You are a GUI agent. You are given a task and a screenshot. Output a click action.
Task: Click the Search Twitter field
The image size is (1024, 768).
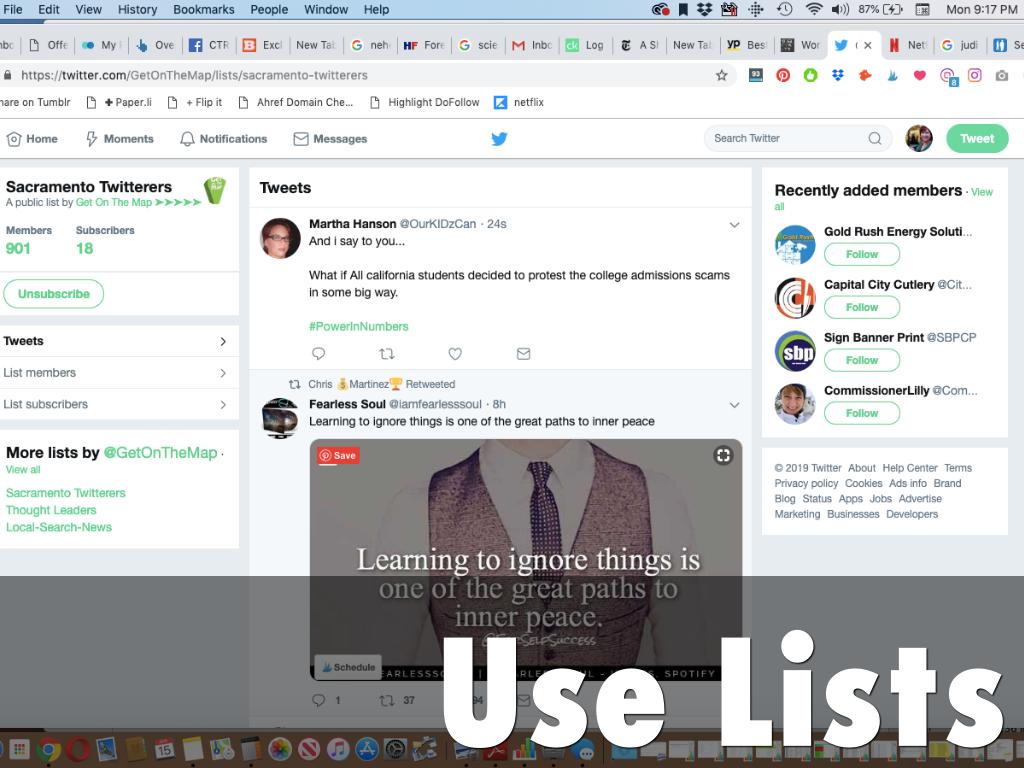pos(788,139)
